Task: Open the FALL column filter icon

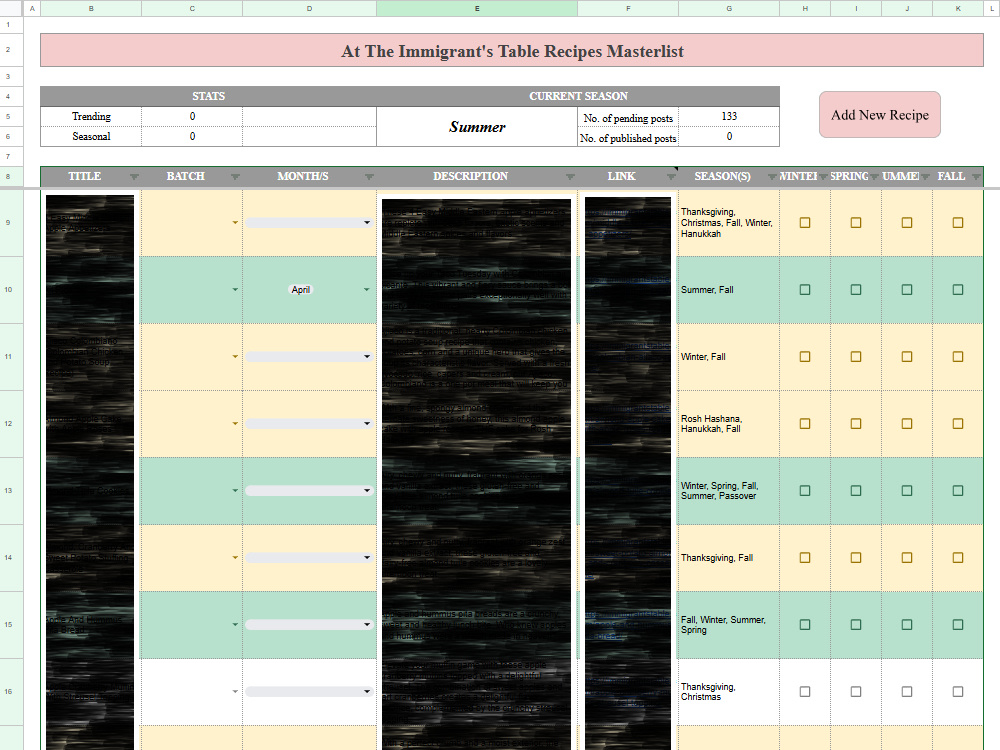Action: click(x=976, y=177)
